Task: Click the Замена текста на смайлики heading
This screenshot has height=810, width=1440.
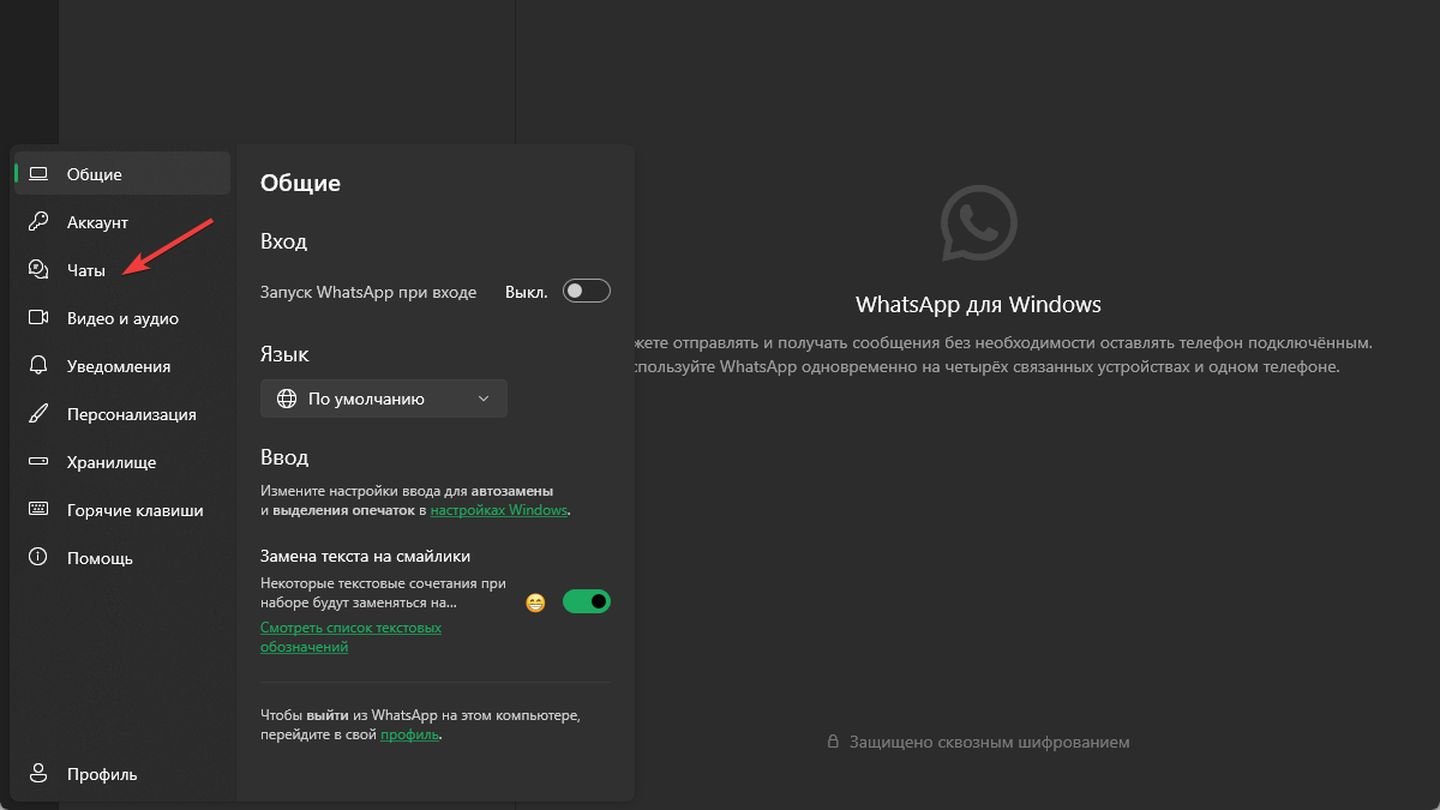Action: (x=365, y=556)
